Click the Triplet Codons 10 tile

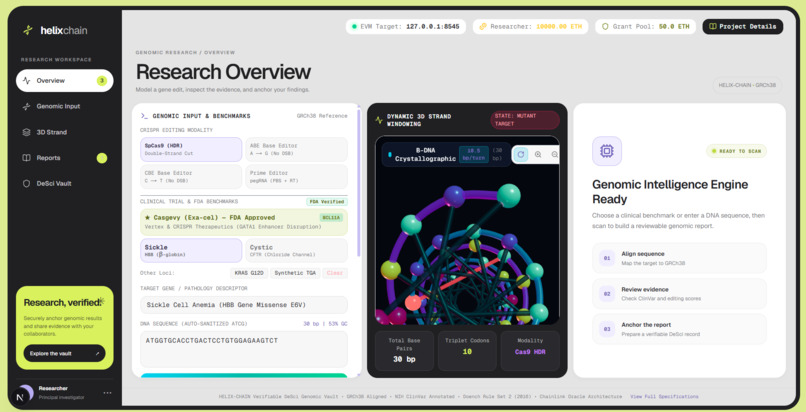467,351
